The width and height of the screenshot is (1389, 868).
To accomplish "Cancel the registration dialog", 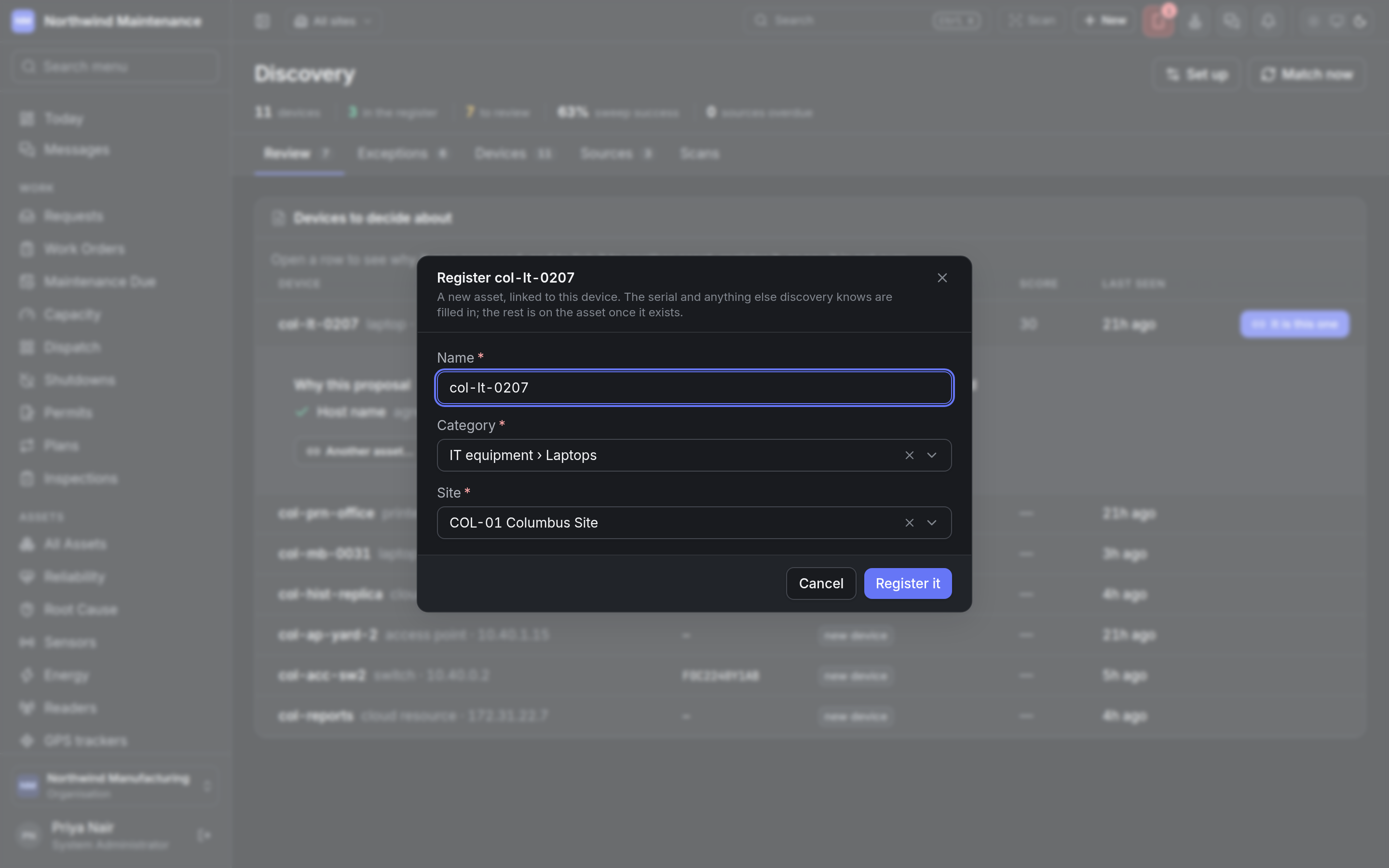I will 821,583.
